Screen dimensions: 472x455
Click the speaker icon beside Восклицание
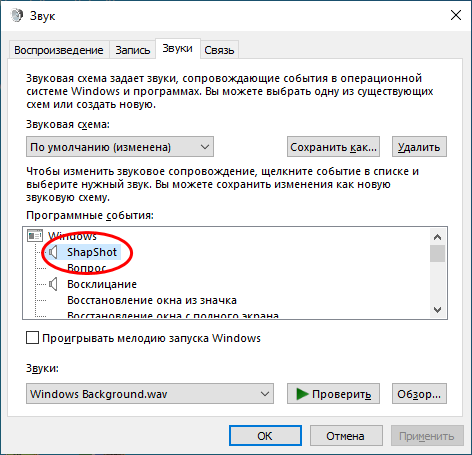(x=53, y=284)
